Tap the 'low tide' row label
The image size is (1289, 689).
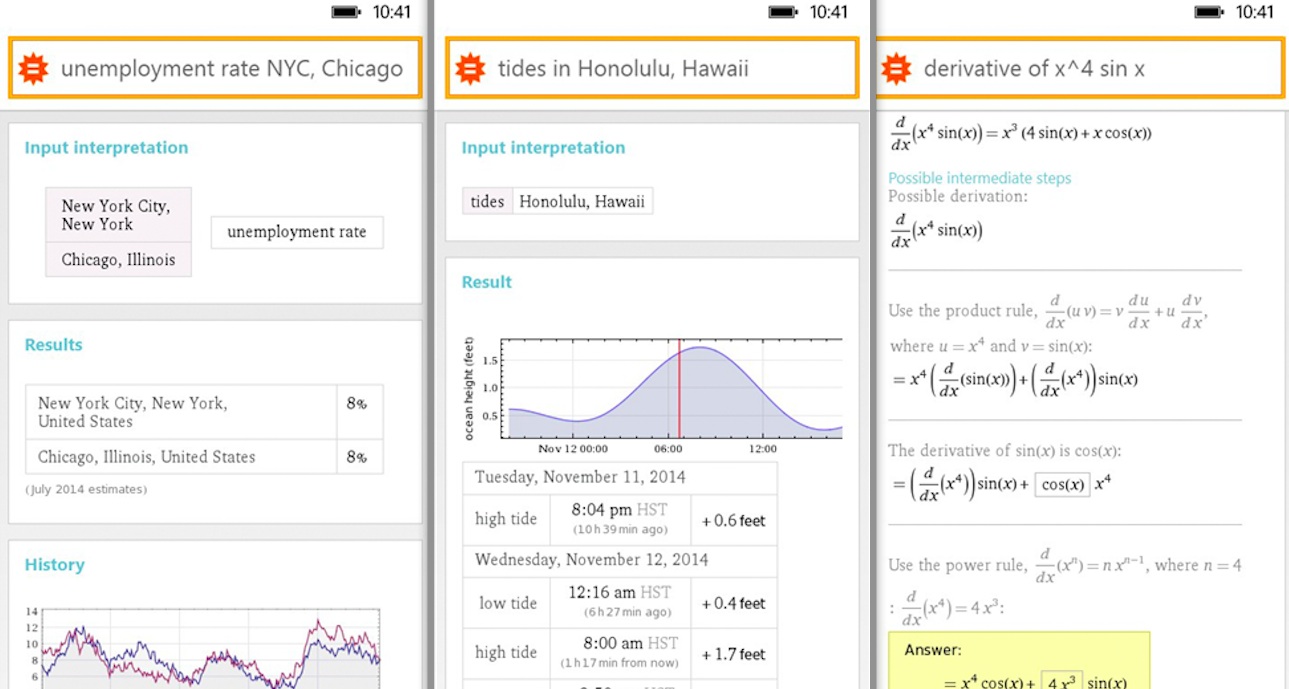[x=507, y=603]
